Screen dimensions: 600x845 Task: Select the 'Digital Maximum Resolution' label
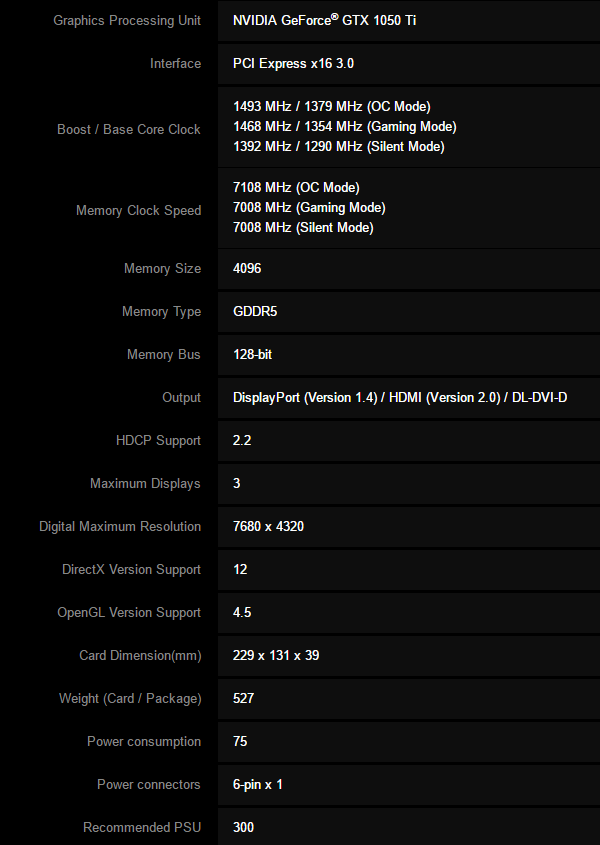120,527
